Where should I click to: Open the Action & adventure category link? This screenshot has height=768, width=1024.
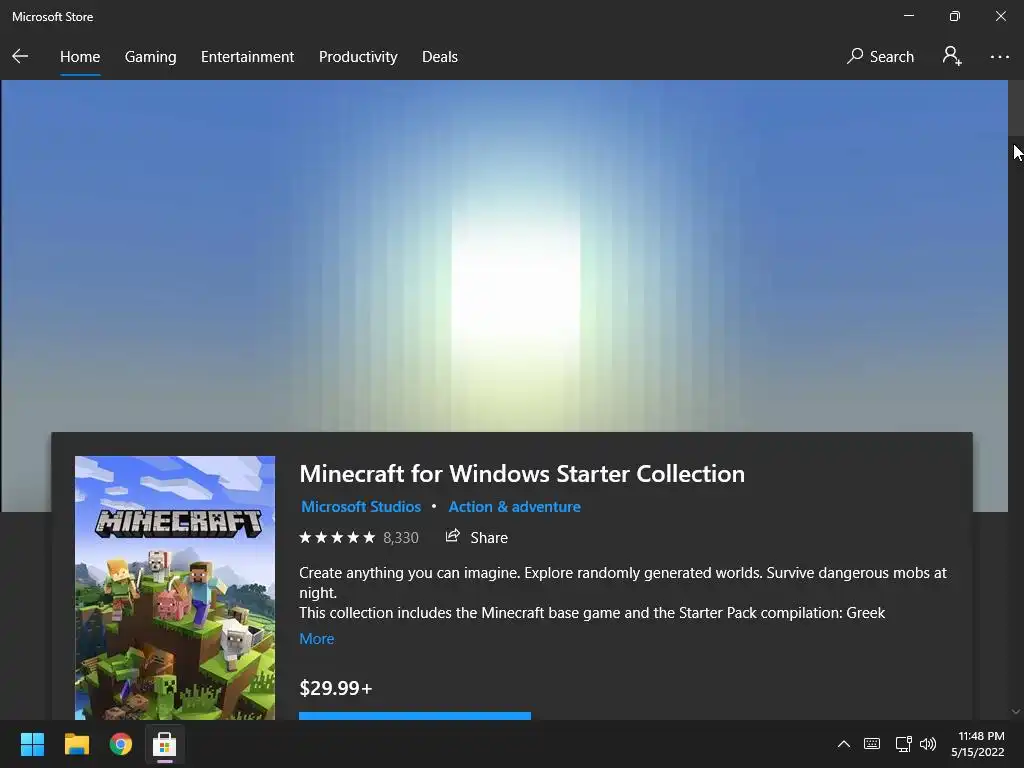(514, 507)
